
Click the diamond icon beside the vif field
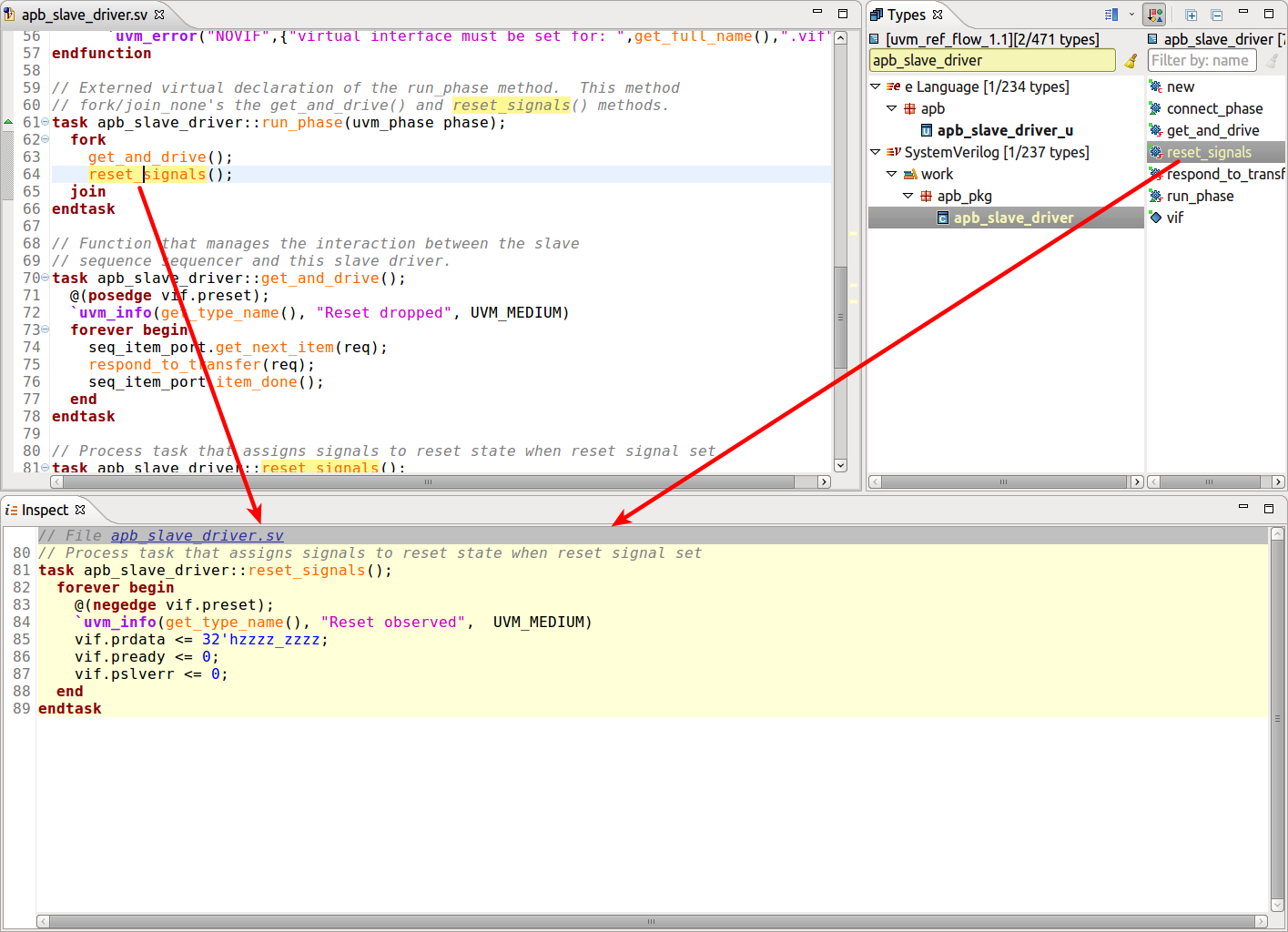tap(1154, 218)
